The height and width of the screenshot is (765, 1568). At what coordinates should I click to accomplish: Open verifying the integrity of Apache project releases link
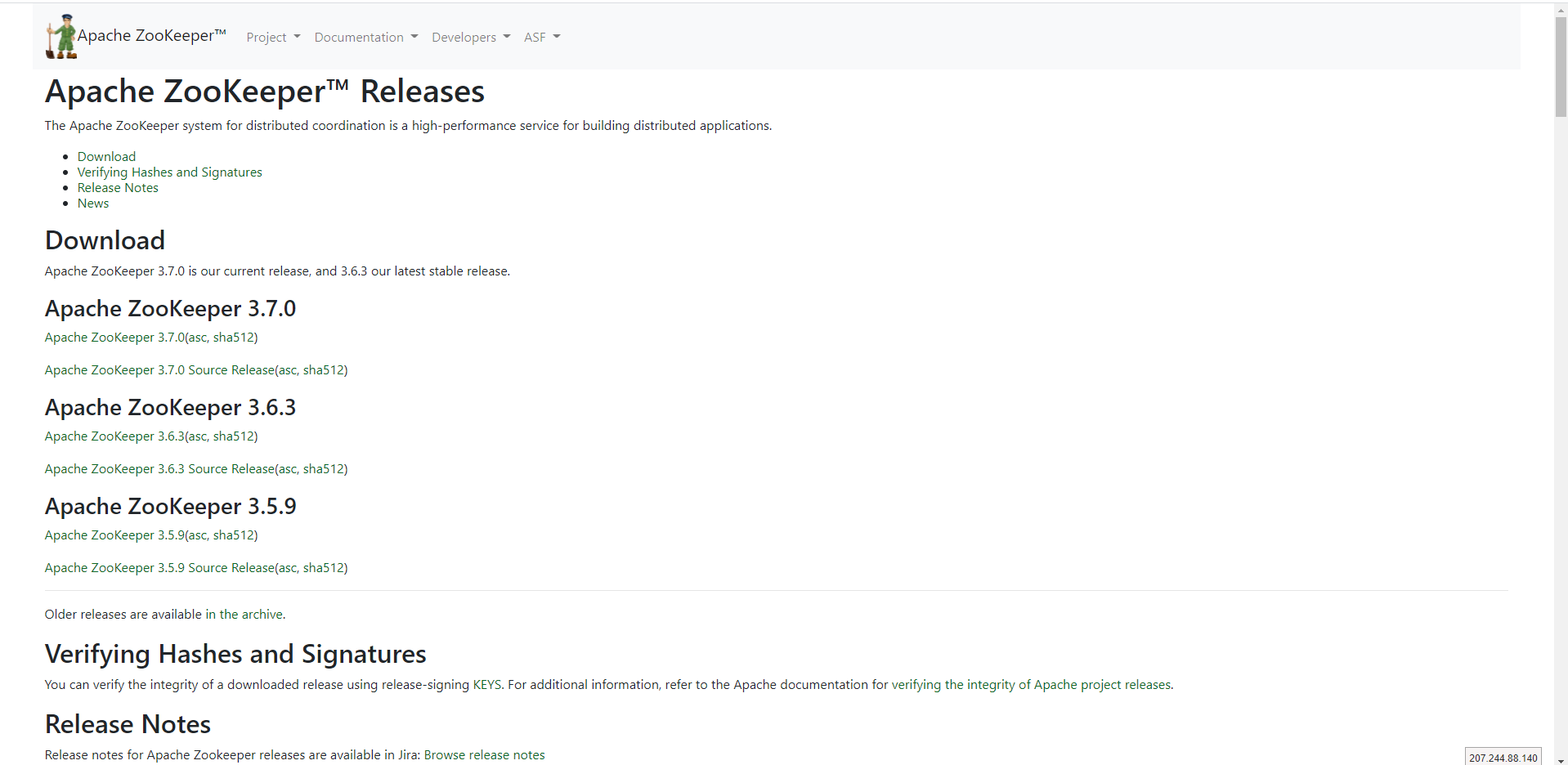point(1032,684)
